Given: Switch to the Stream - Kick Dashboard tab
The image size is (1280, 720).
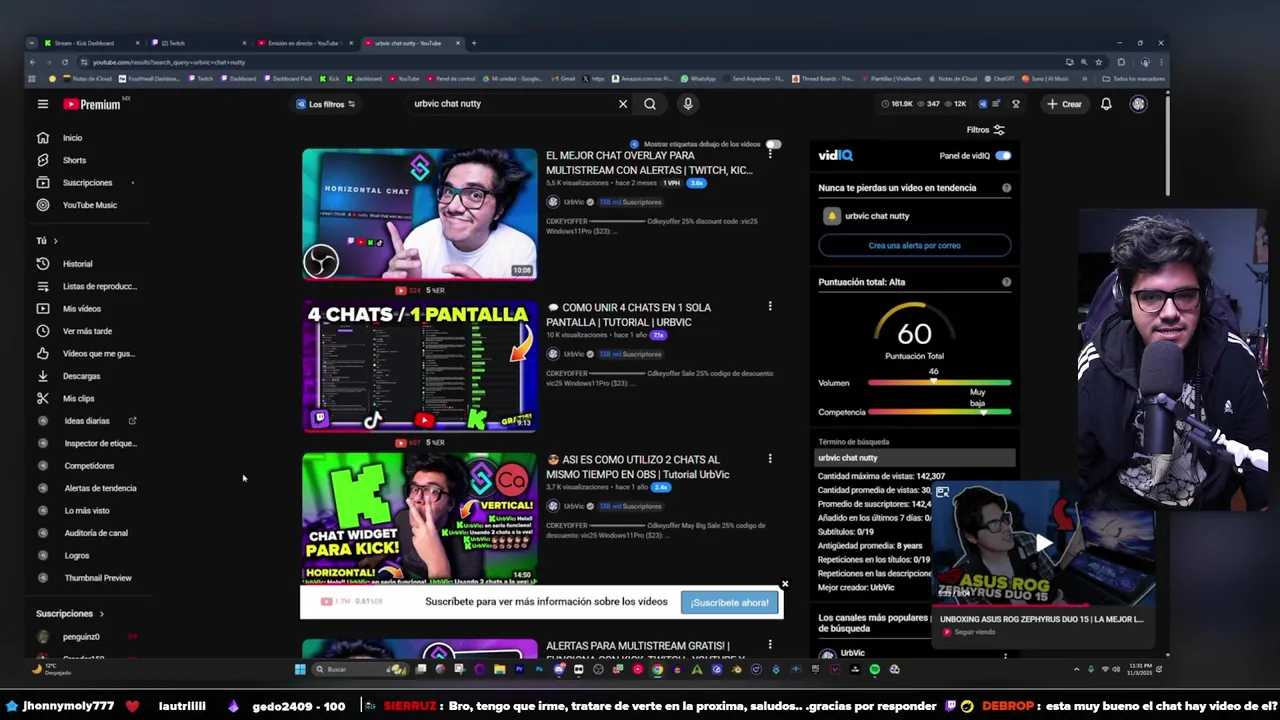Looking at the screenshot, I should [92, 43].
